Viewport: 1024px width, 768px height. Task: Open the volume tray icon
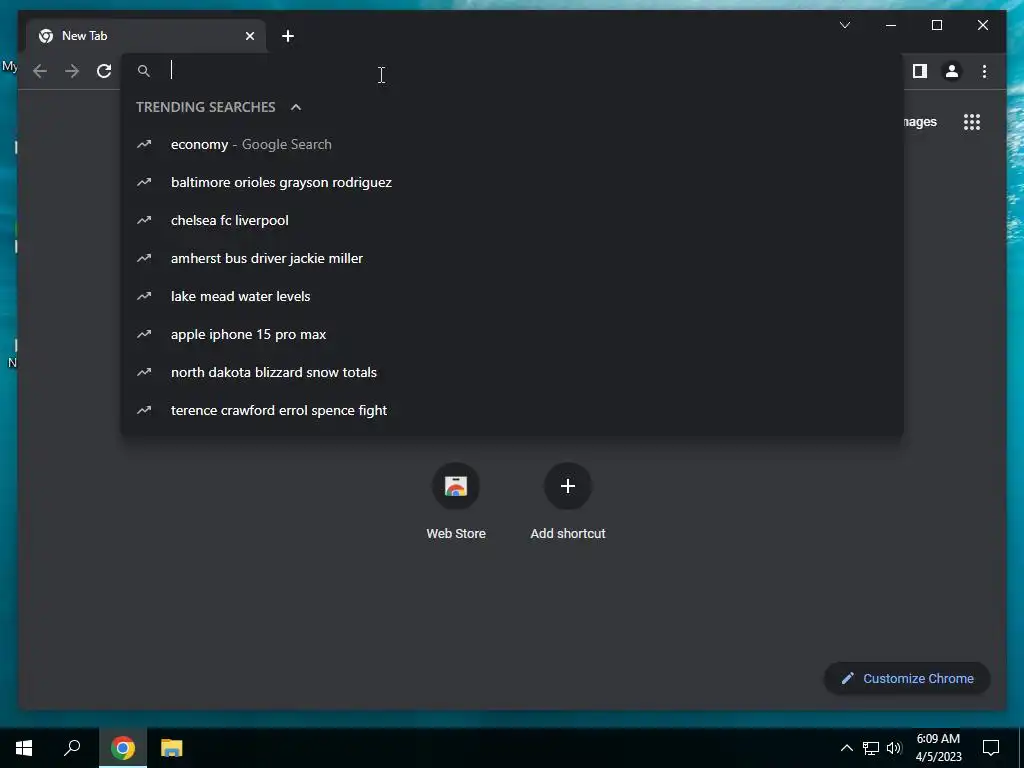tap(894, 748)
